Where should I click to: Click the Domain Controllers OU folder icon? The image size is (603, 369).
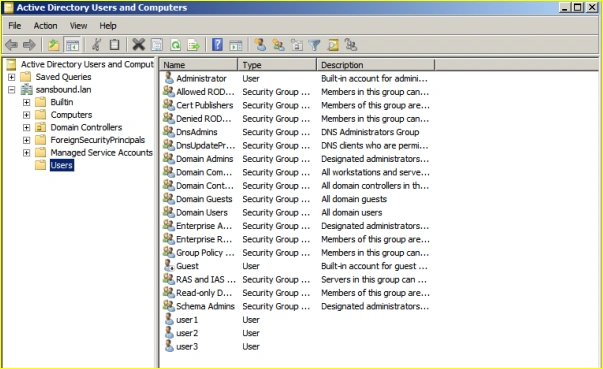pos(40,127)
